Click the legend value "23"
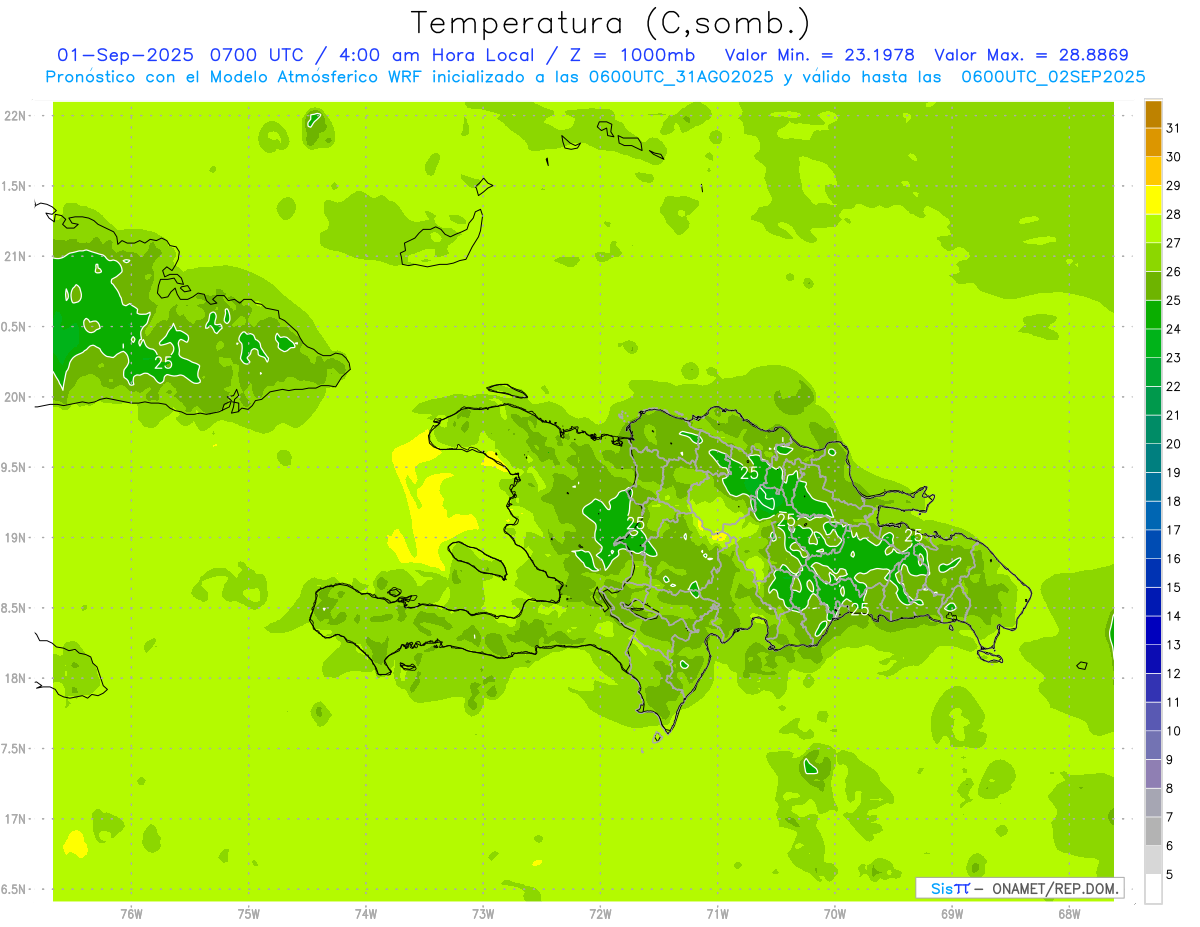This screenshot has height=927, width=1200. (x=1174, y=358)
